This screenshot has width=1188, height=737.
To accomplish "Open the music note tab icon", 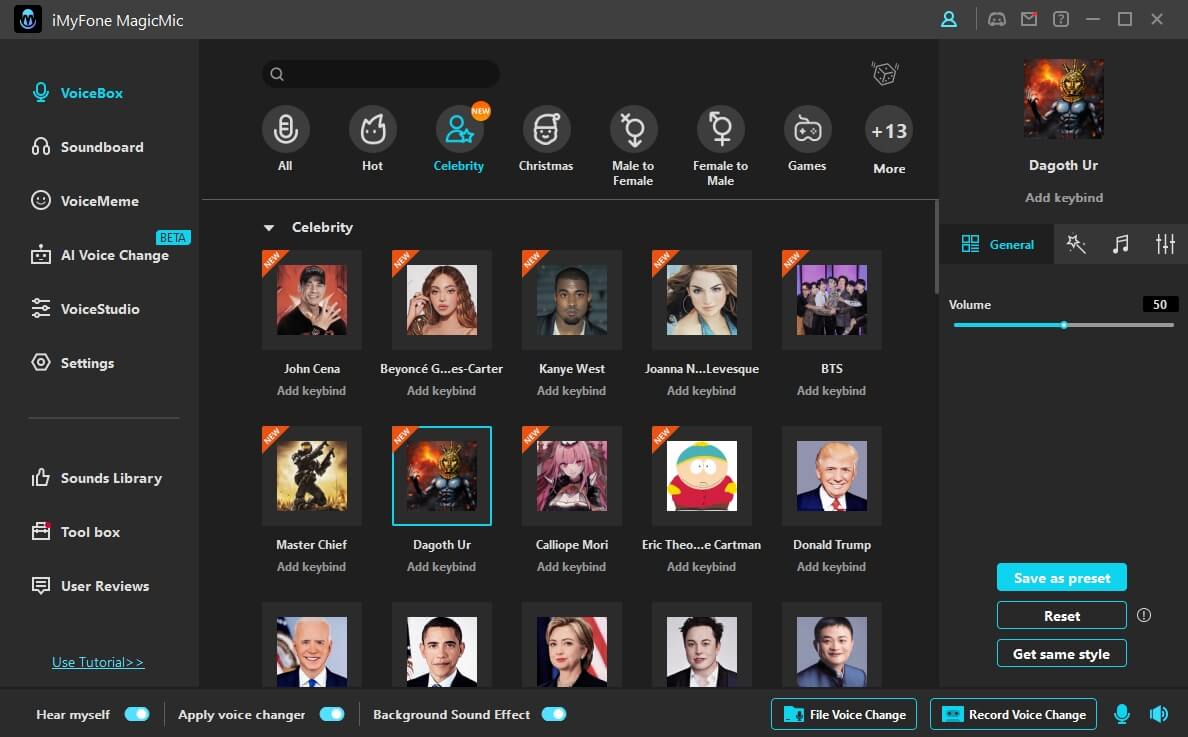I will (1121, 244).
